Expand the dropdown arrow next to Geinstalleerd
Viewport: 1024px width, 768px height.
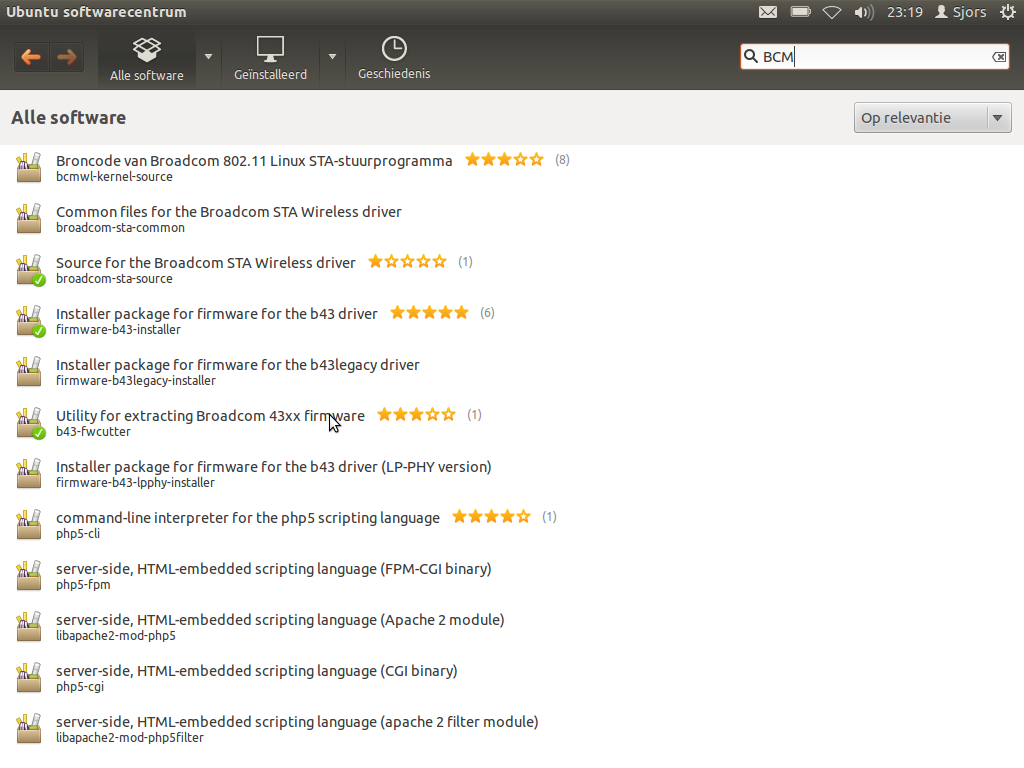pos(333,57)
